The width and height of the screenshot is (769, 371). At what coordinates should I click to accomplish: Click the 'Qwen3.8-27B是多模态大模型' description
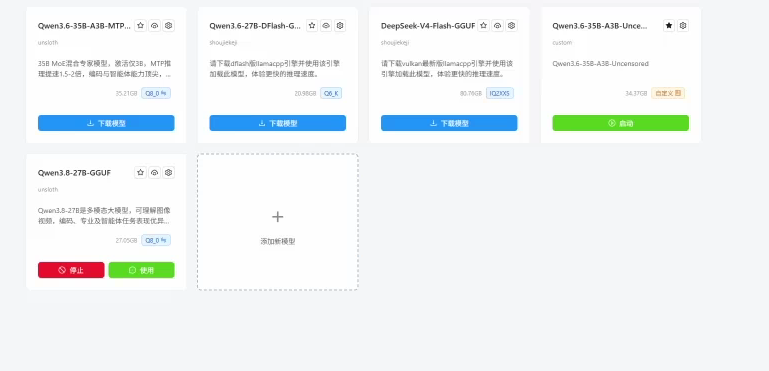tap(104, 216)
